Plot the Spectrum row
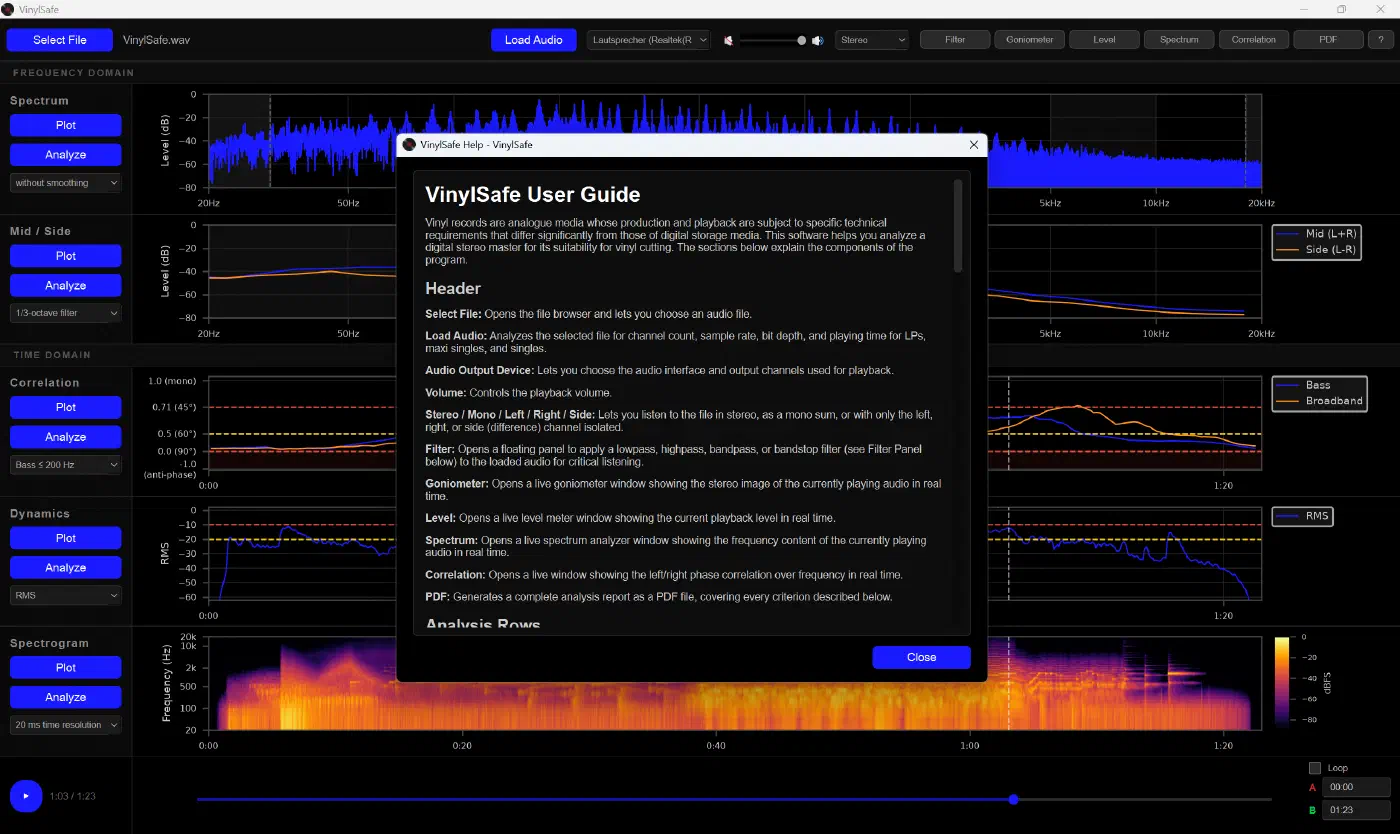The image size is (1400, 834). point(66,125)
